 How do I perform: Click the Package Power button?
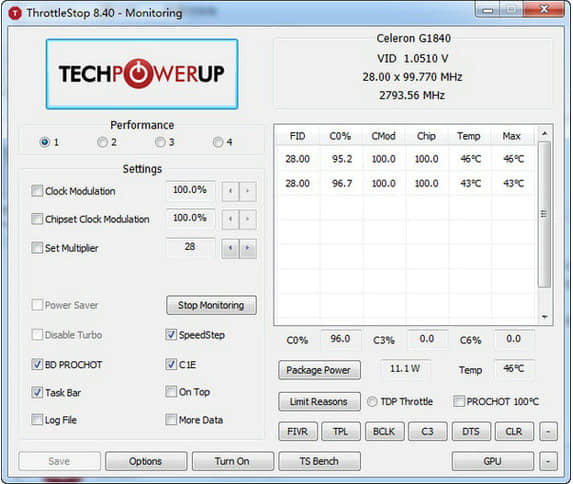(319, 370)
